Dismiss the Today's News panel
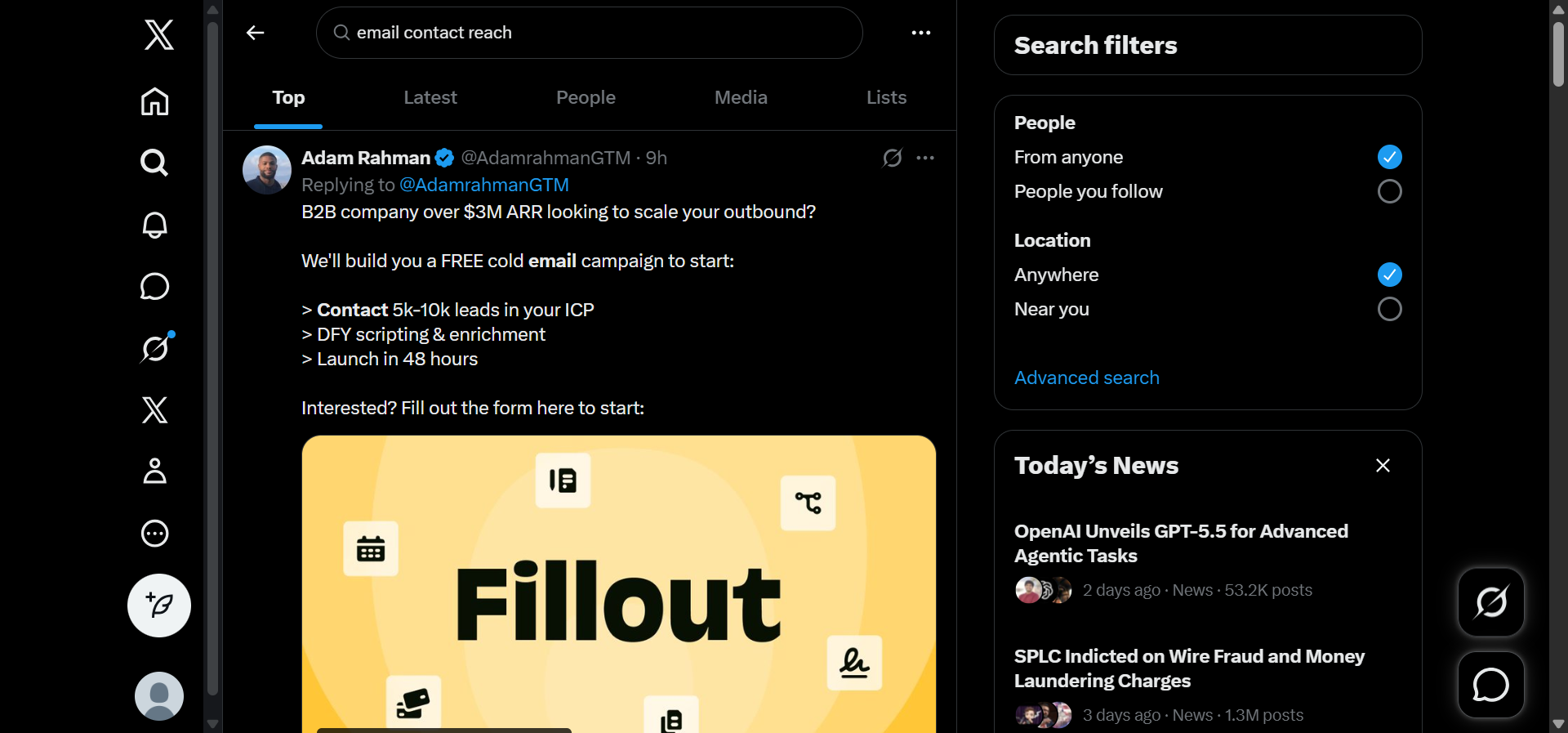Viewport: 1568px width, 733px height. tap(1382, 465)
